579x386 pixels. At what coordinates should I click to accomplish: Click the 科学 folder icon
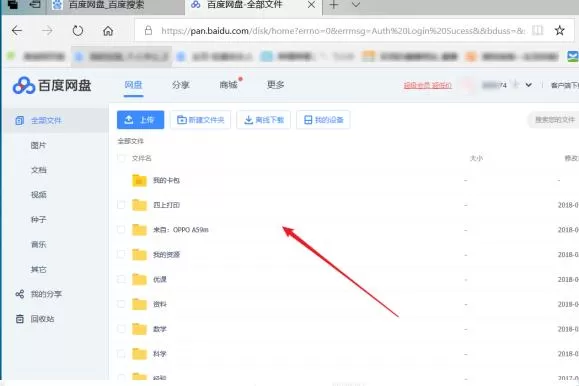click(139, 353)
